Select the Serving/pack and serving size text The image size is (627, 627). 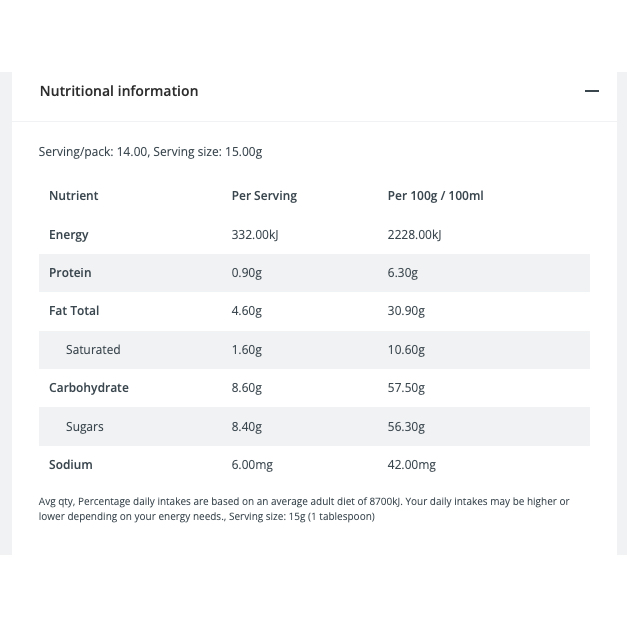pos(150,152)
